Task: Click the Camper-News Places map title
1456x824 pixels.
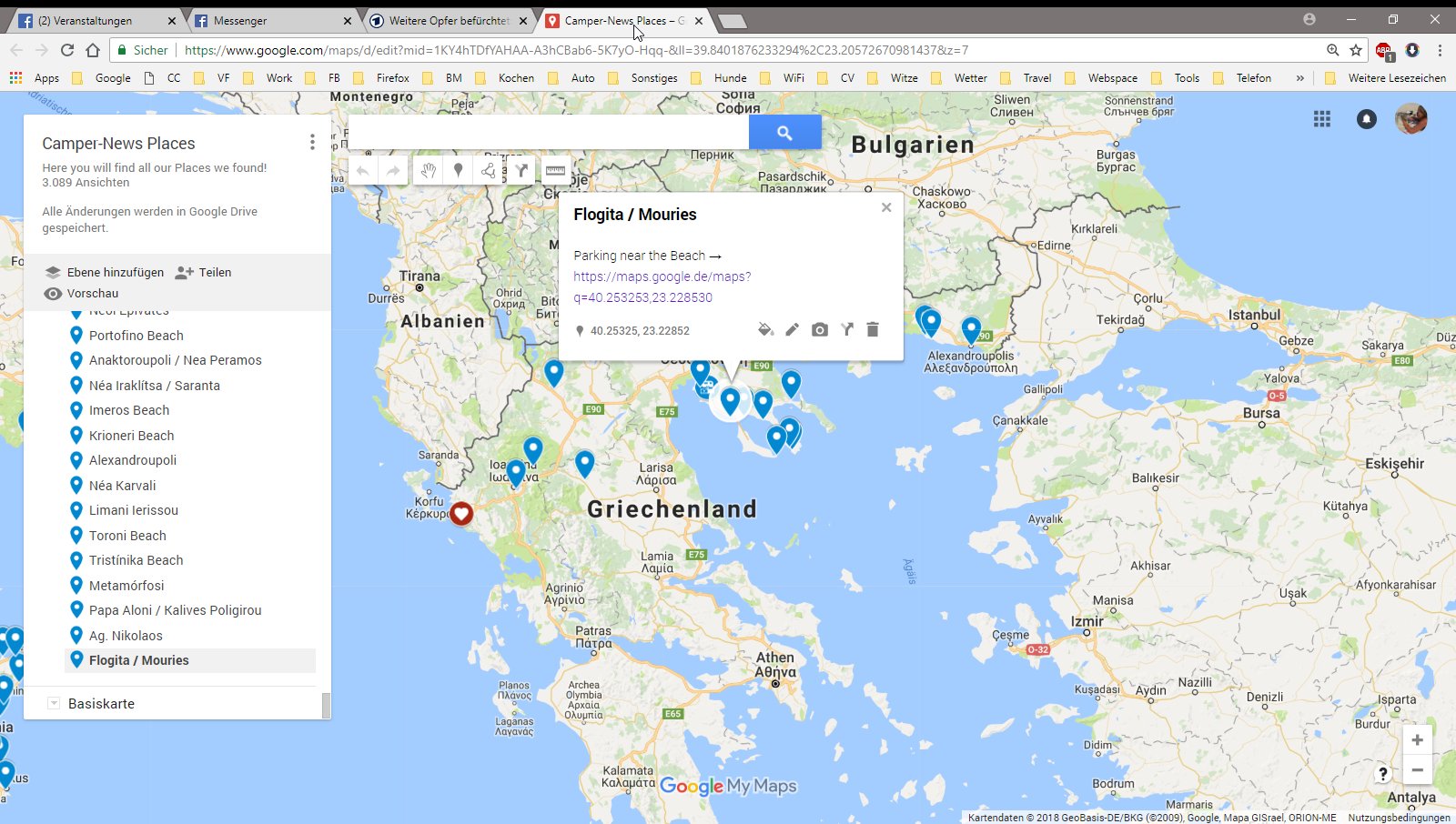Action: (x=118, y=144)
